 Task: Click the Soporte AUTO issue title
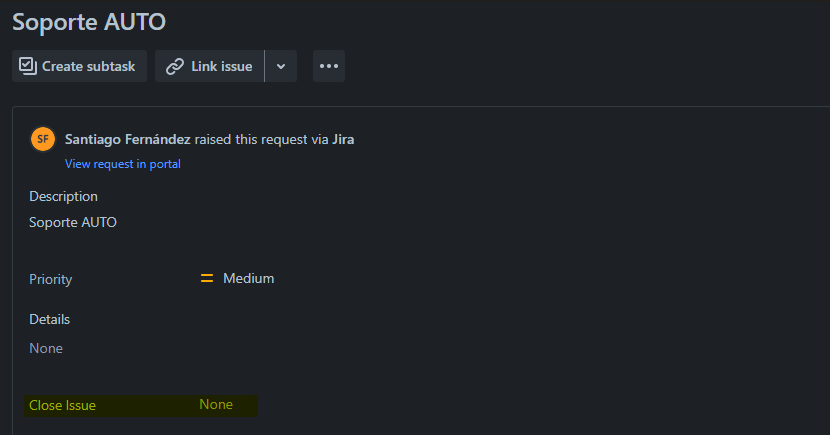[x=89, y=22]
